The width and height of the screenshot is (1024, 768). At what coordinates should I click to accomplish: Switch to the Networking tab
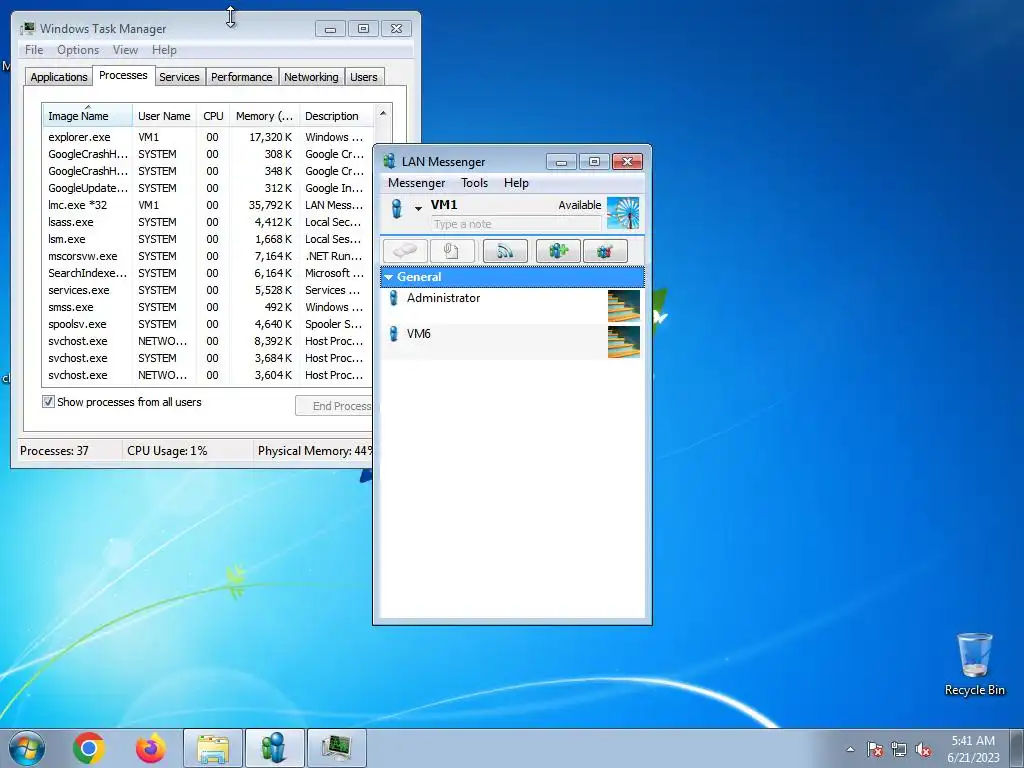coord(311,77)
